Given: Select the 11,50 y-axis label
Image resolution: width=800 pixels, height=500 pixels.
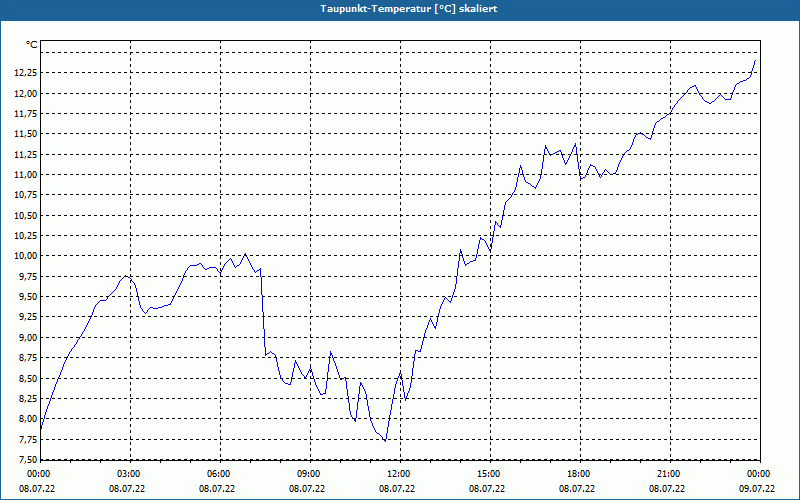Looking at the screenshot, I should point(25,134).
